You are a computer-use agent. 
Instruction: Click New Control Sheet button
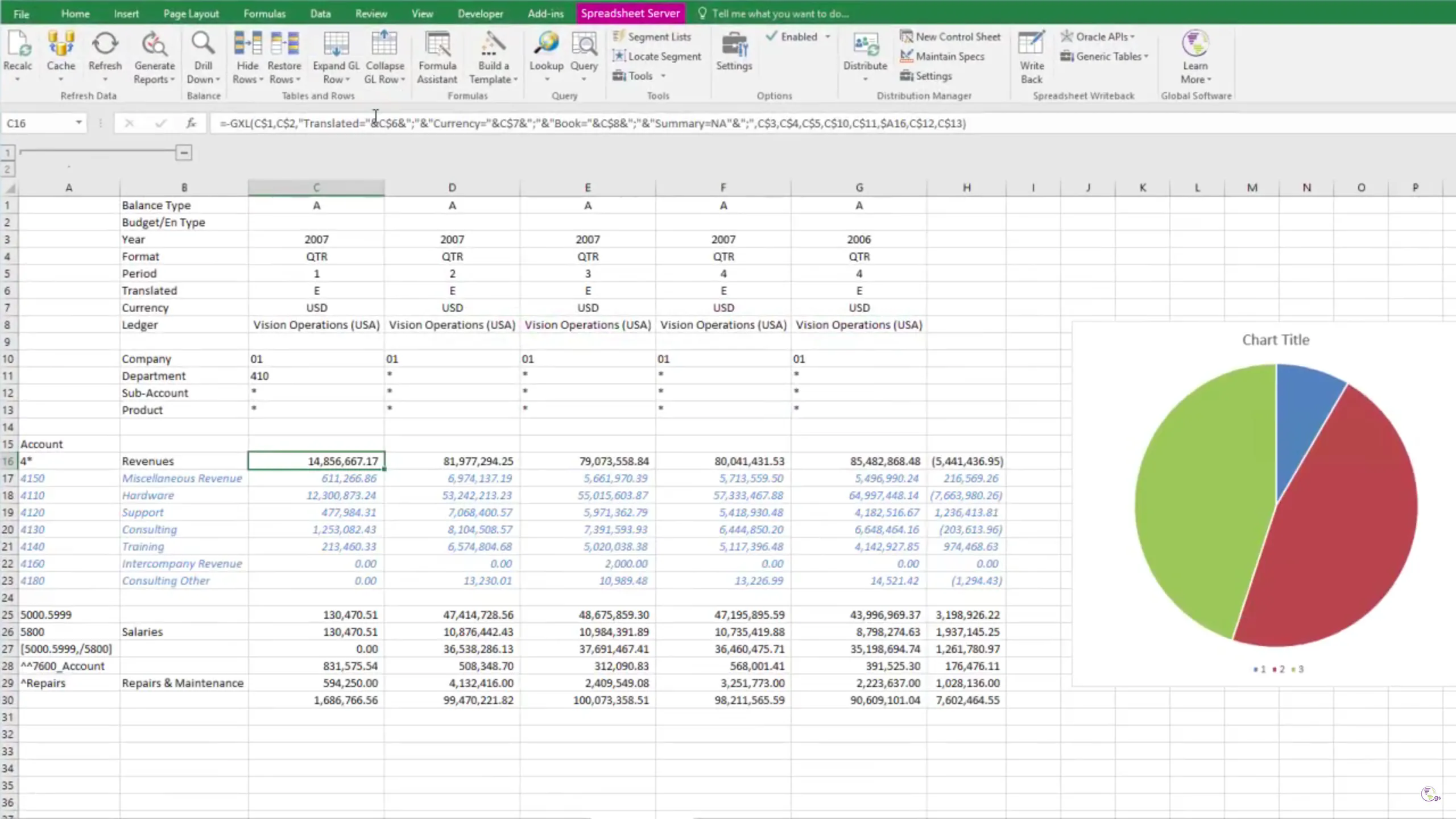[950, 36]
